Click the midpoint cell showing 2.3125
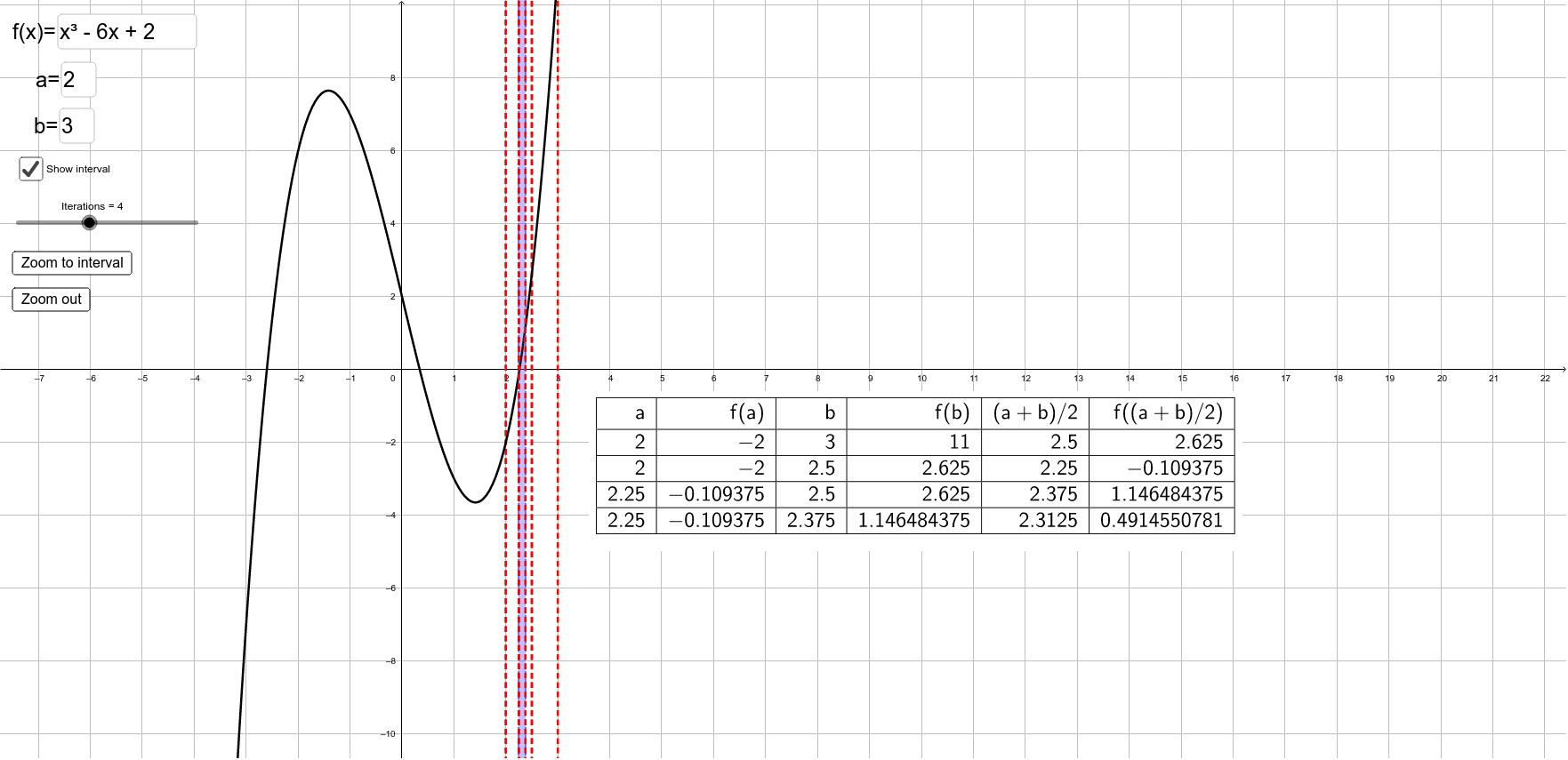1568x760 pixels. [1047, 520]
